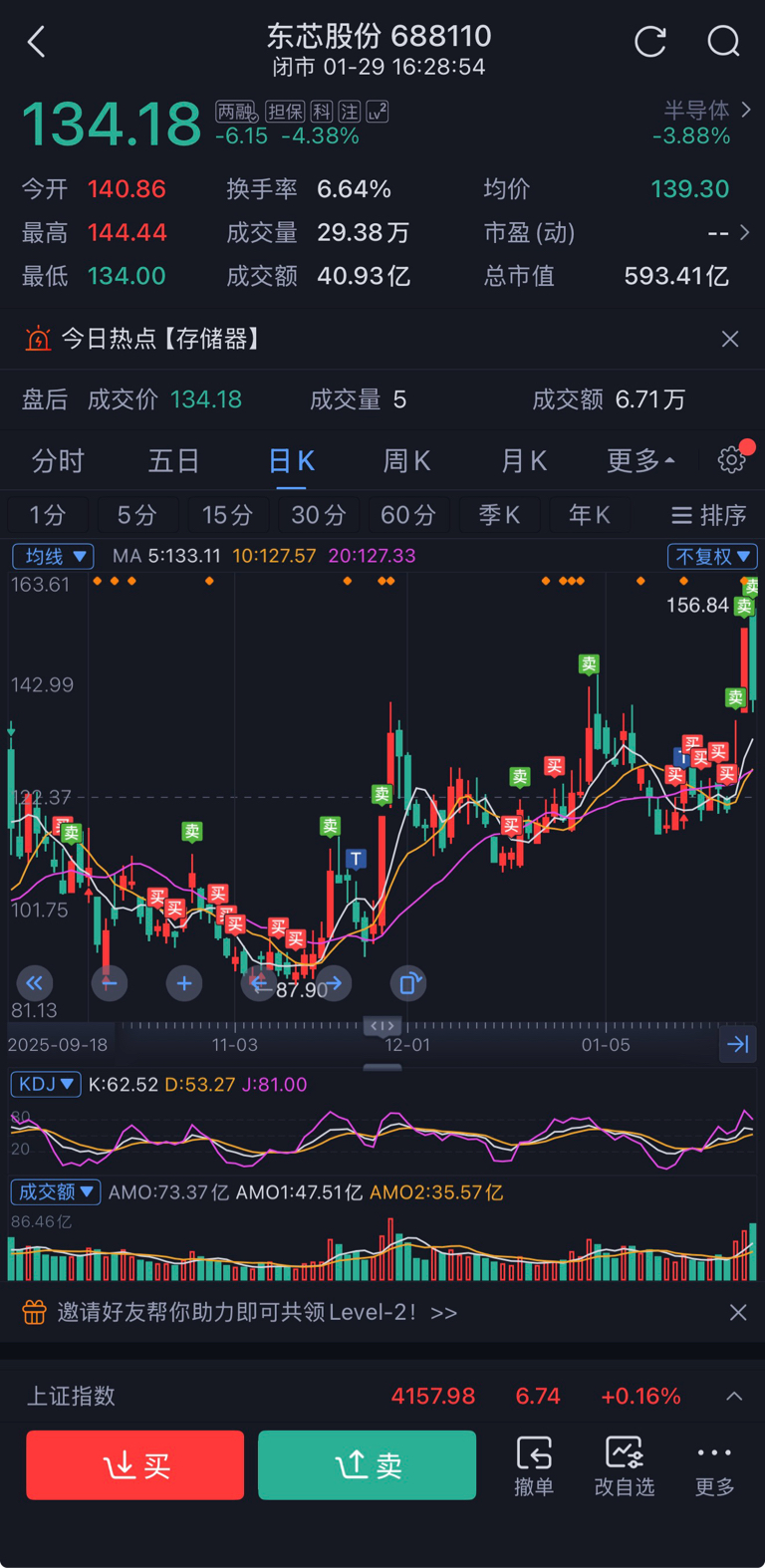Tap the 上证指数 value 4157.98
The height and width of the screenshot is (1568, 765).
[433, 1396]
